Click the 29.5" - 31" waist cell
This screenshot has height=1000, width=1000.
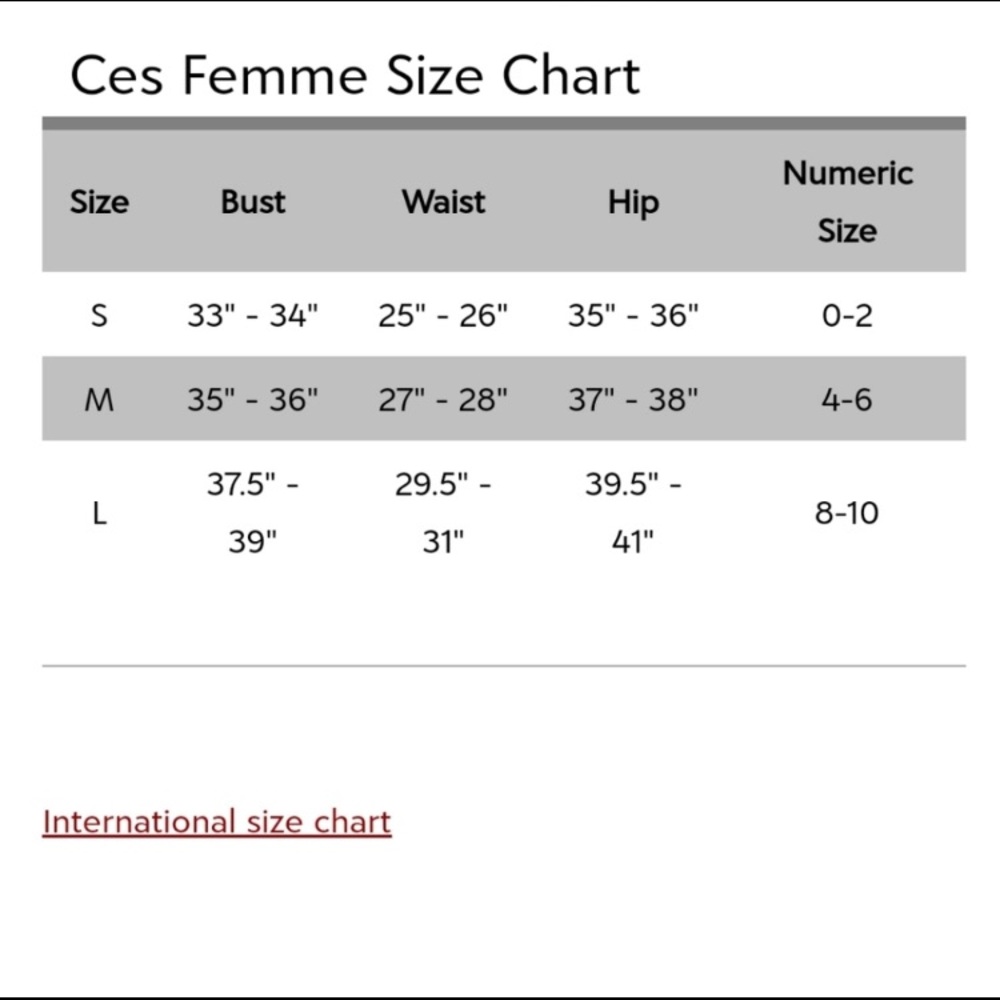coord(443,513)
